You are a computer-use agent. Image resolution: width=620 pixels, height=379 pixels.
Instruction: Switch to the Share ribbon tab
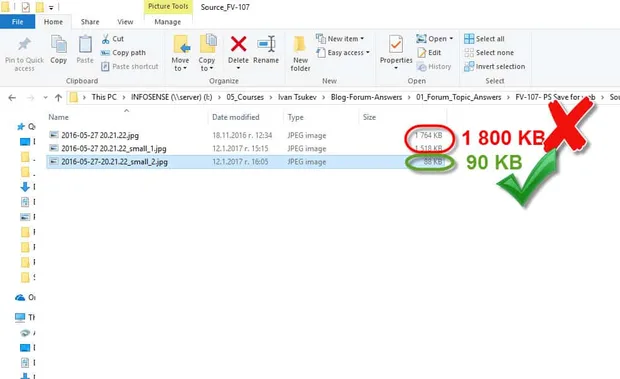coord(90,22)
